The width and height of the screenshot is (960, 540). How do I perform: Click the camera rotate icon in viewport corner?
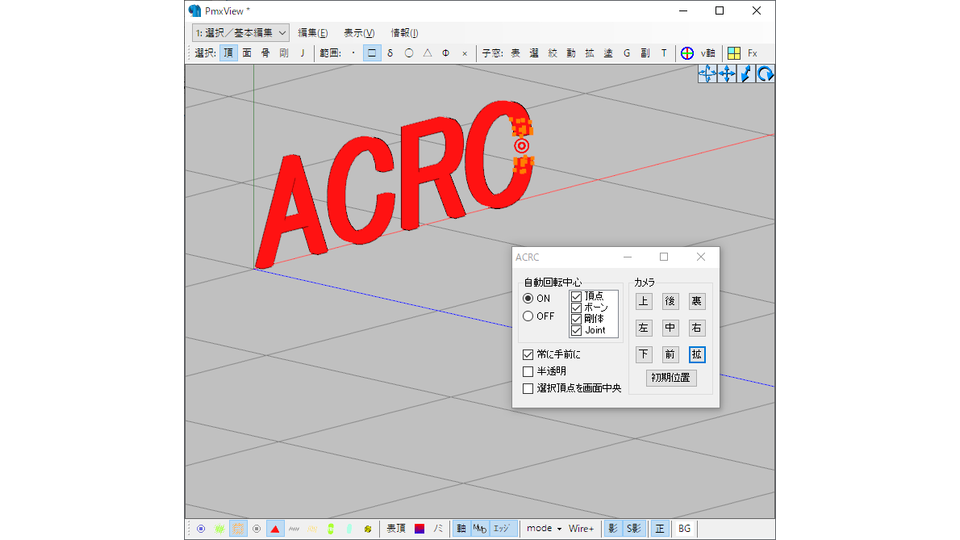click(x=766, y=74)
